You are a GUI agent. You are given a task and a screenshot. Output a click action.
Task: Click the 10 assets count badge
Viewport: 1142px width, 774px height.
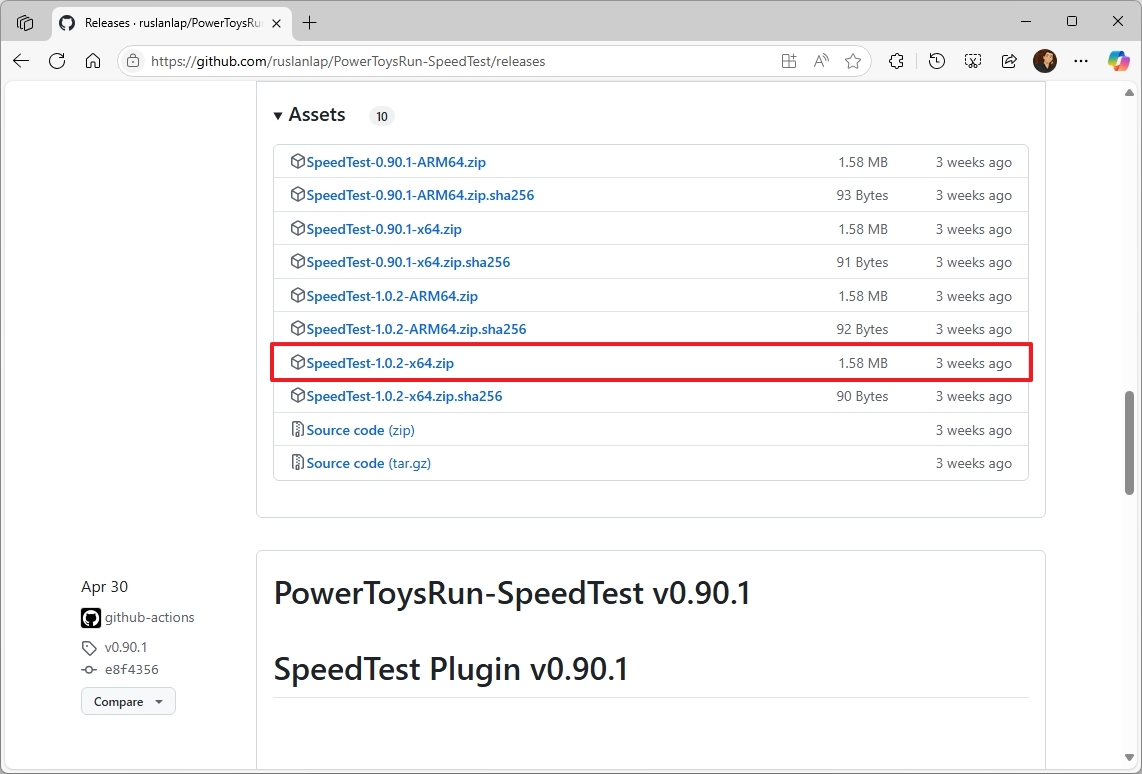pos(382,117)
